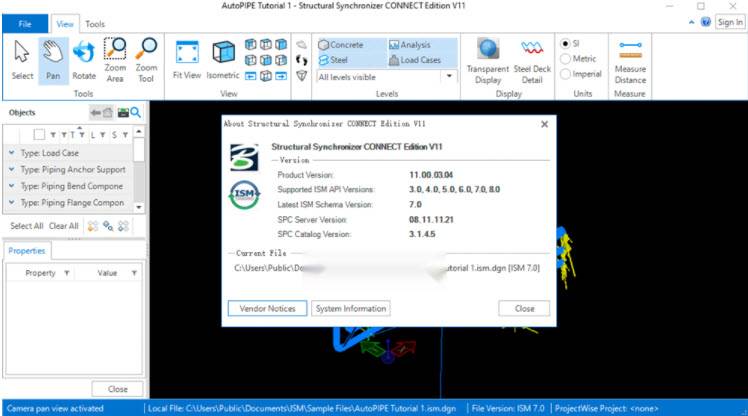748x416 pixels.
Task: Click the home icon in Objects panel
Action: pyautogui.click(x=108, y=113)
